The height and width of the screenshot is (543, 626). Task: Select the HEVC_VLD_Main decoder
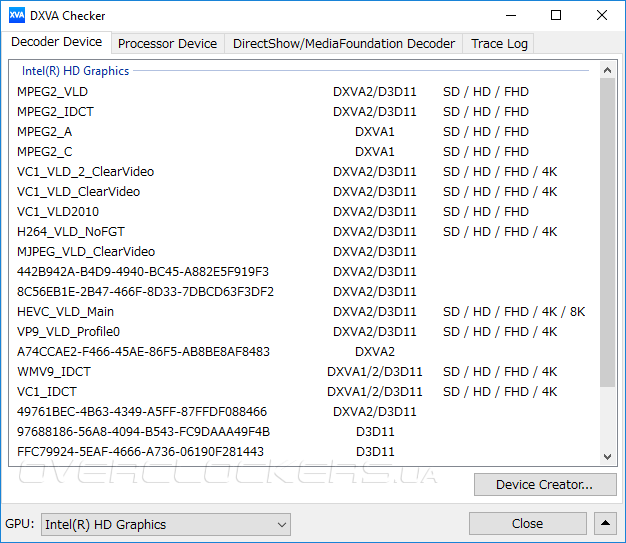coord(303,311)
